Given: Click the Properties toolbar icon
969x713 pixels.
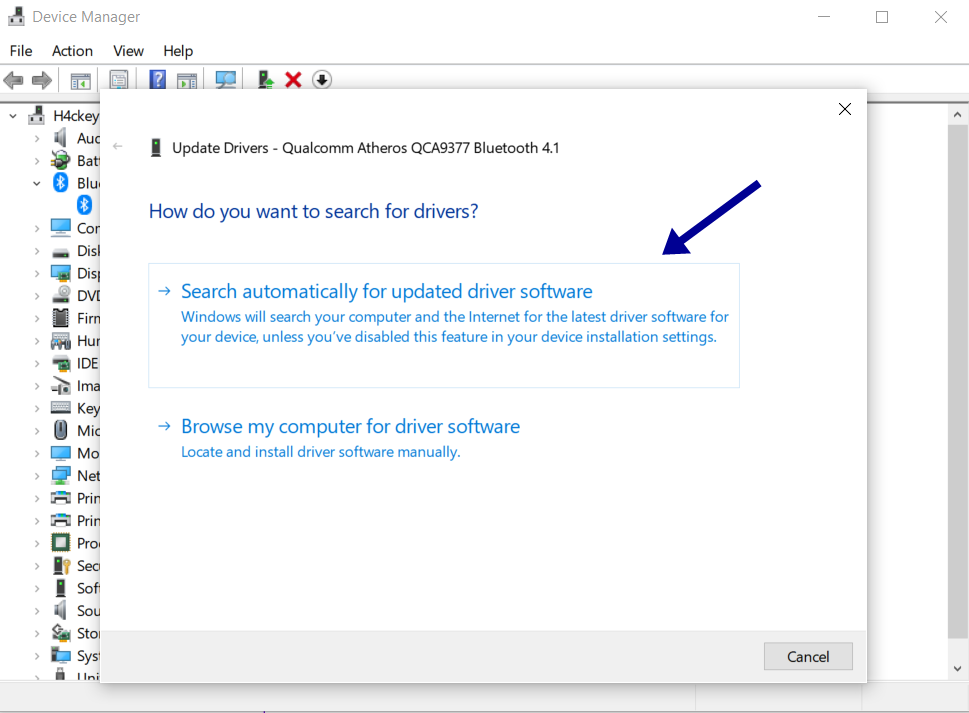Looking at the screenshot, I should [119, 80].
